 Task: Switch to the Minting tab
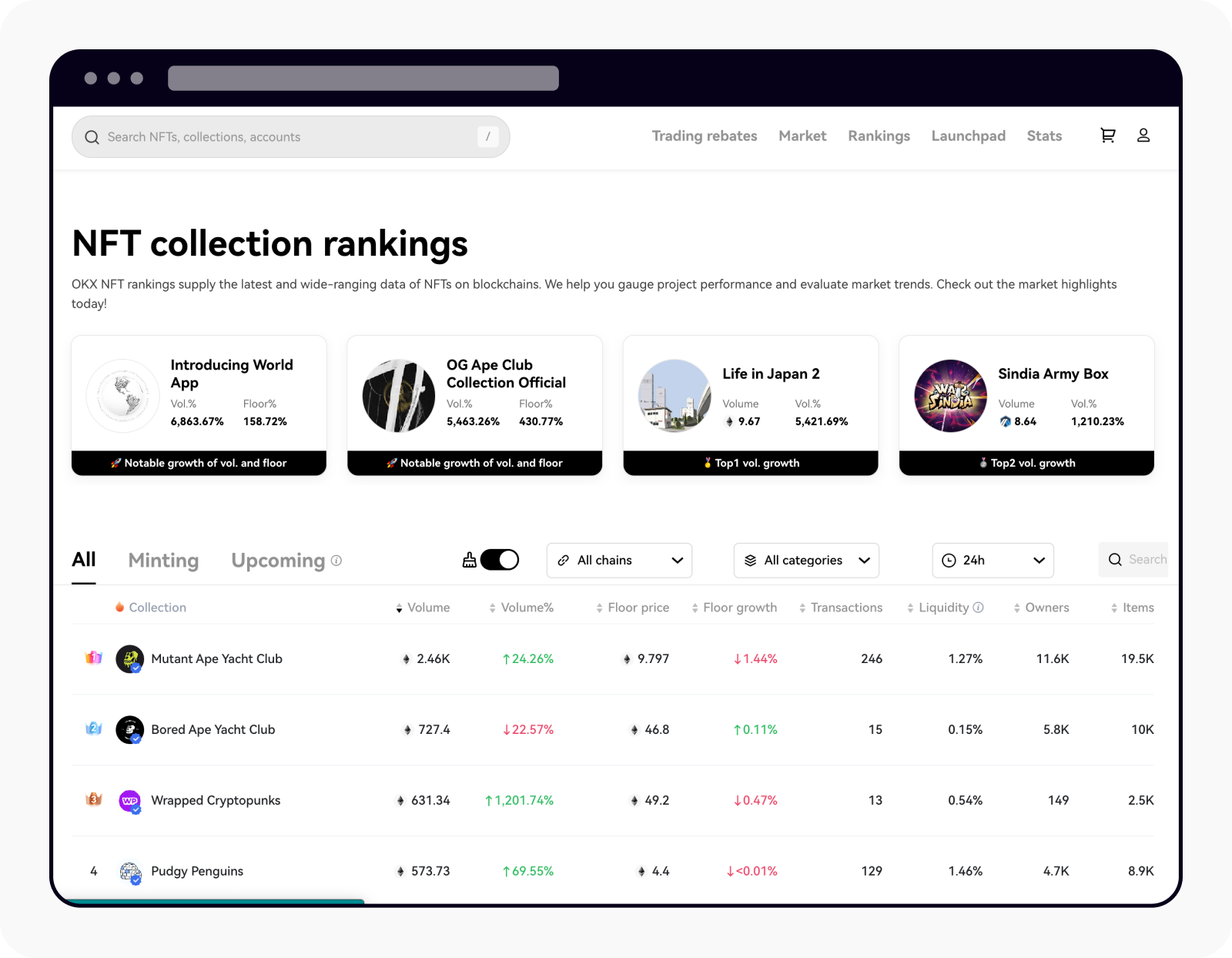pyautogui.click(x=162, y=561)
